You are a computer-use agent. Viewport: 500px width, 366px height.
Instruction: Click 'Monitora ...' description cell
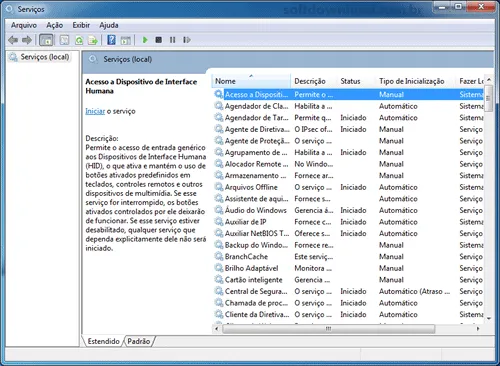313,268
